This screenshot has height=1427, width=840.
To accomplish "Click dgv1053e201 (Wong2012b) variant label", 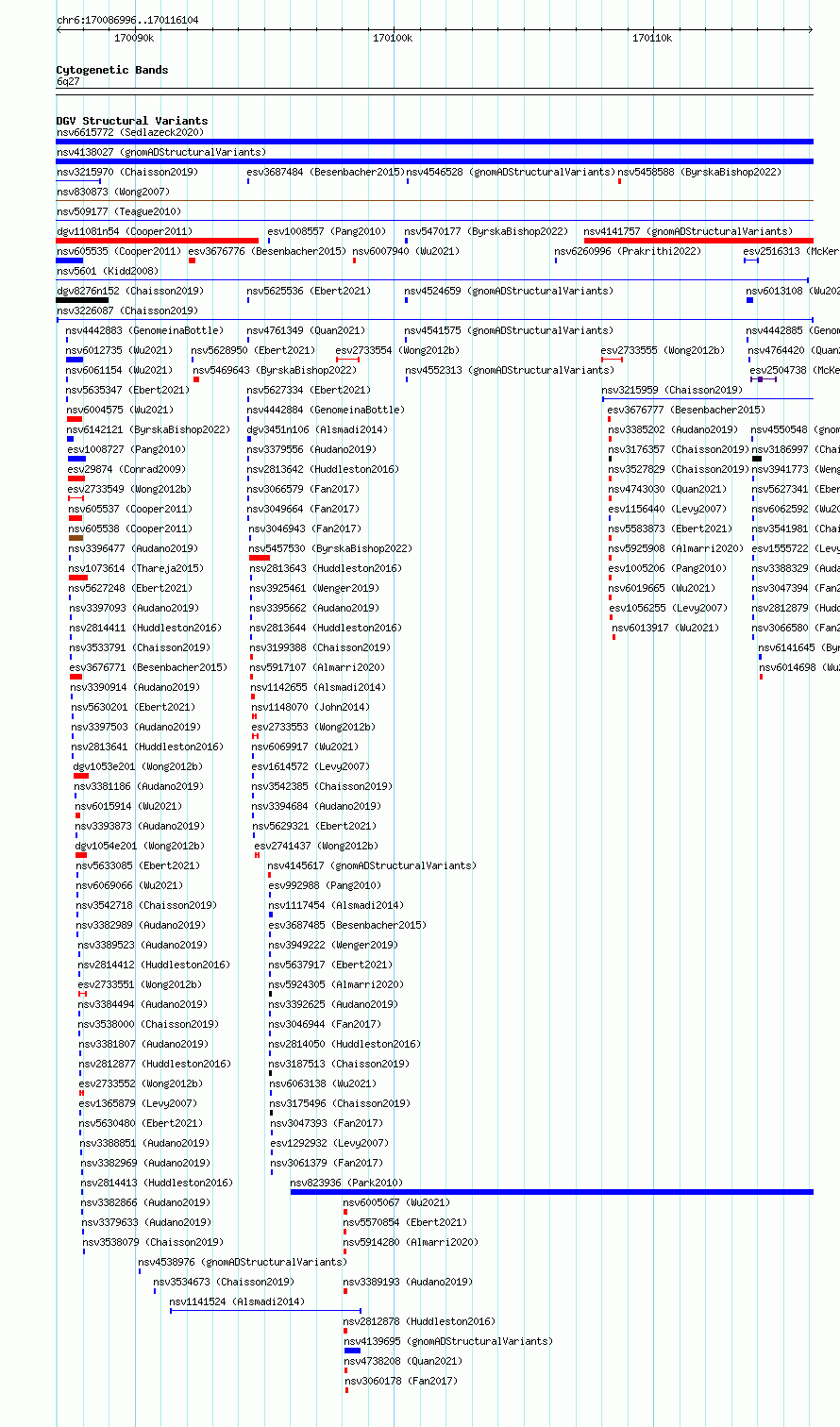I will pyautogui.click(x=138, y=767).
